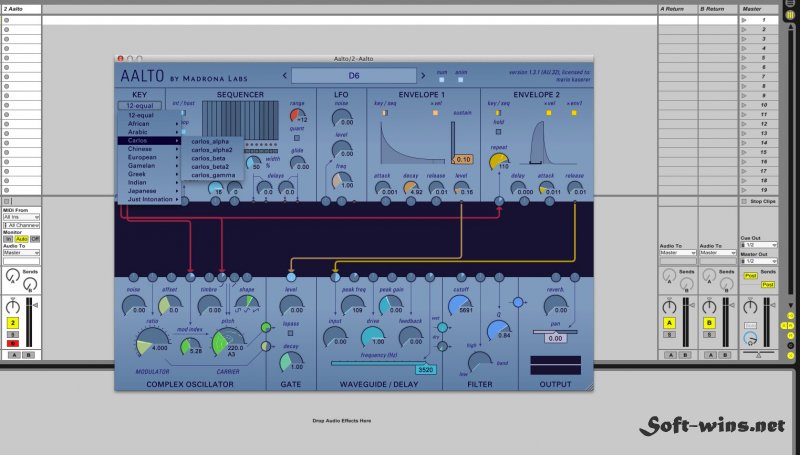Screen dimensions: 800x455
Task: Click the LFO level knob
Action: (x=341, y=149)
